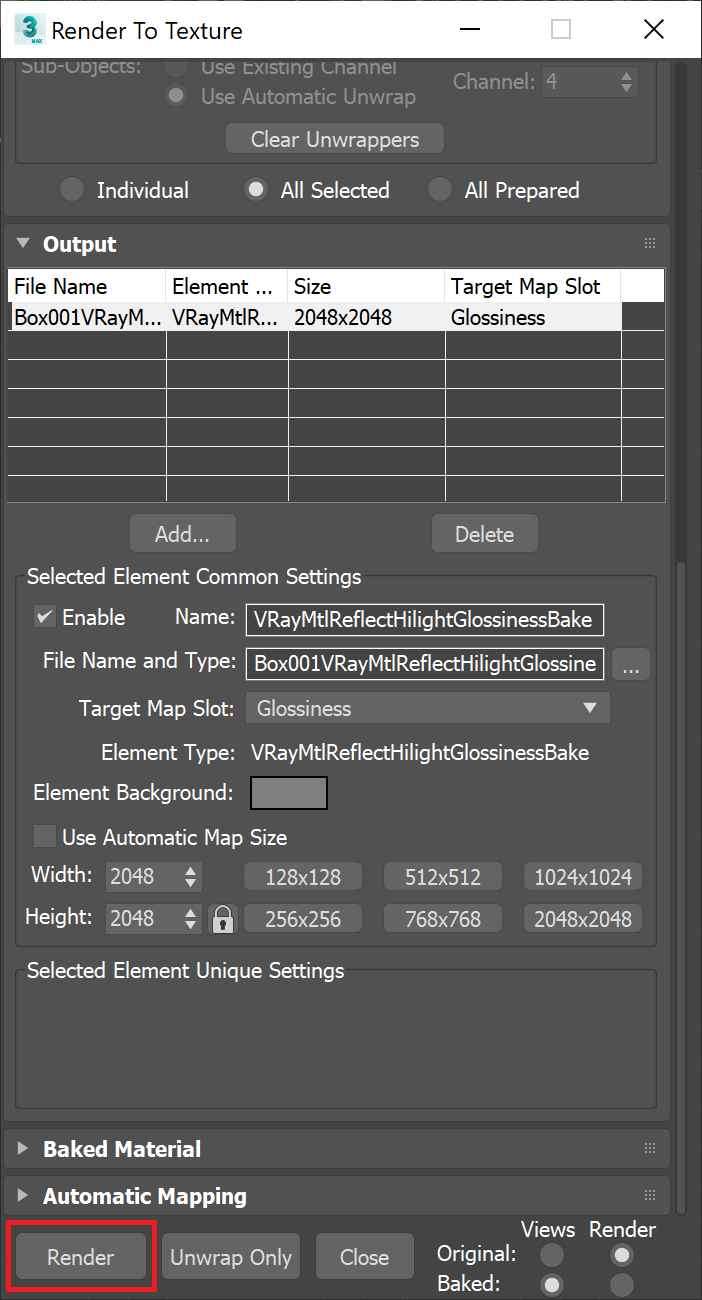
Task: Click the lock icon to unlink width and height
Action: pos(222,918)
